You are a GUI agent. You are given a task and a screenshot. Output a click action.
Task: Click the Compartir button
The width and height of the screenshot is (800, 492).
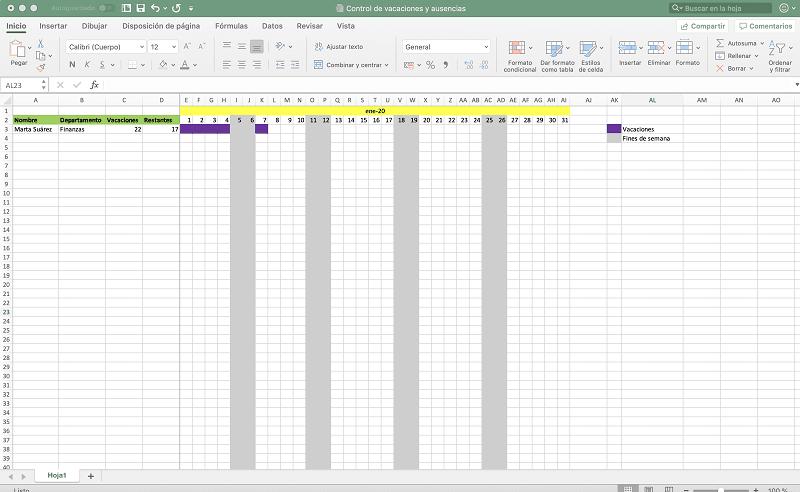[702, 26]
